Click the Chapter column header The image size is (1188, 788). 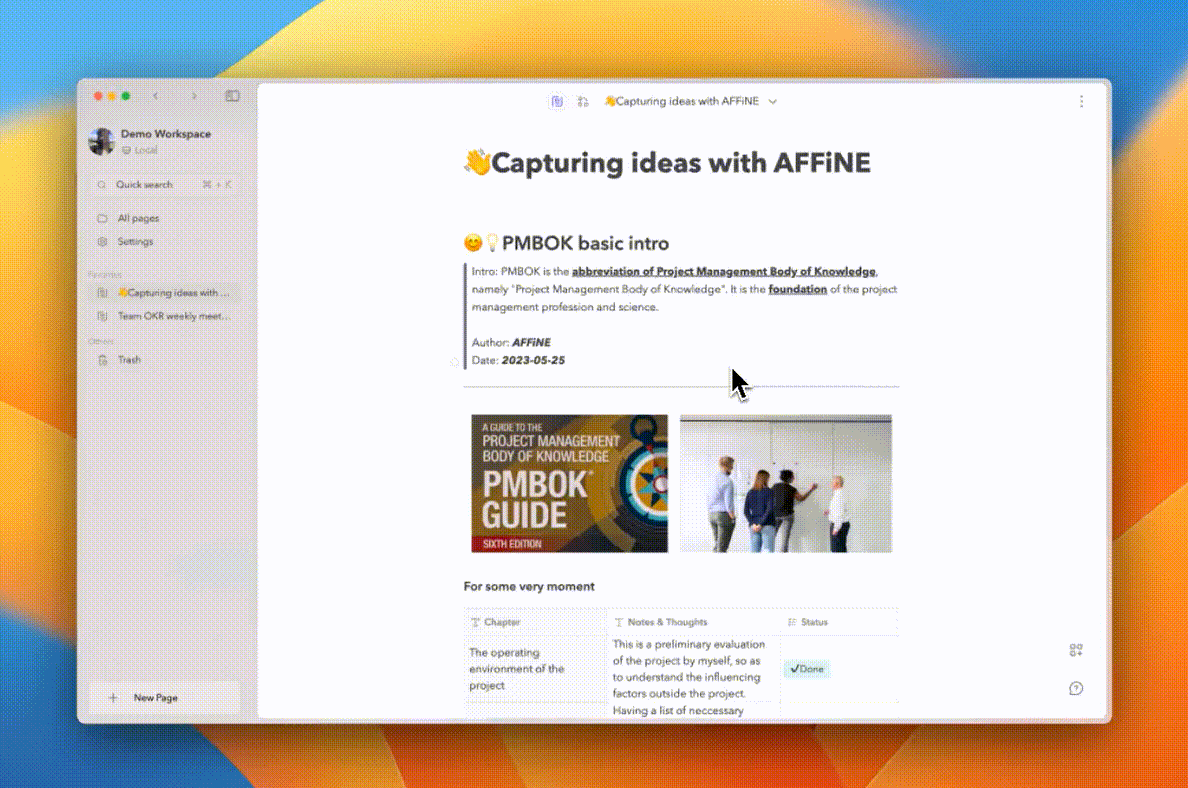[x=535, y=622]
